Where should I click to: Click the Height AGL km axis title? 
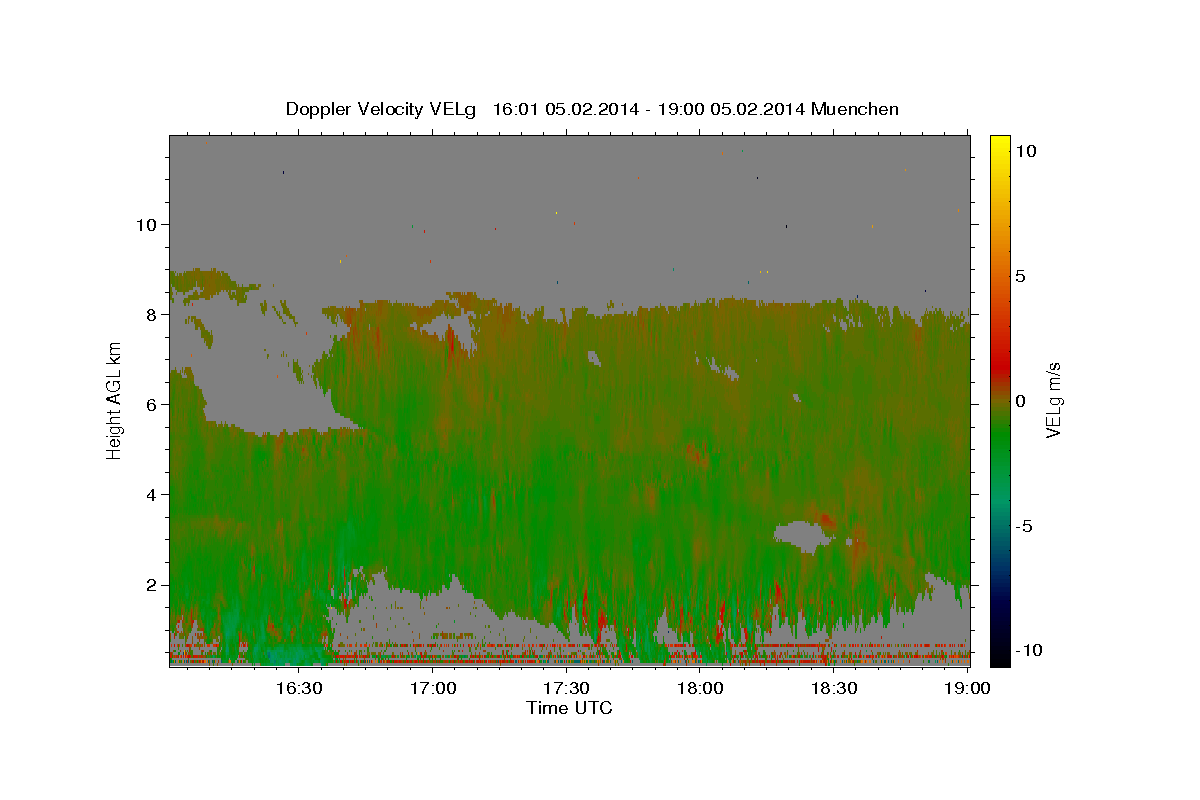(114, 400)
